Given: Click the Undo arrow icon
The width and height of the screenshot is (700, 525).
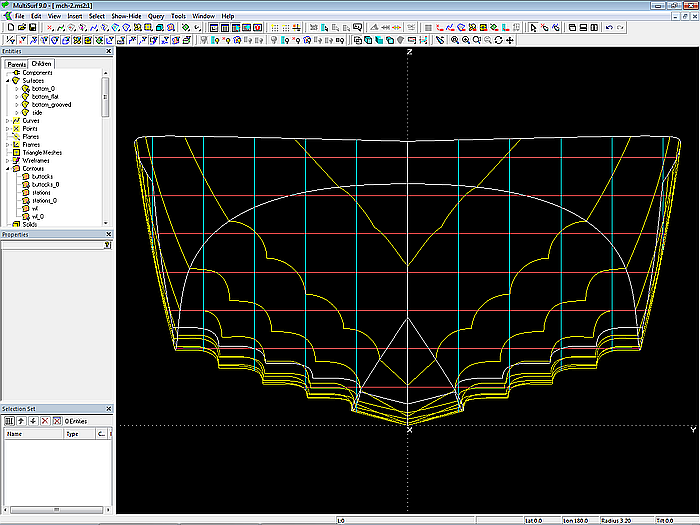Looking at the screenshot, I should 609,28.
